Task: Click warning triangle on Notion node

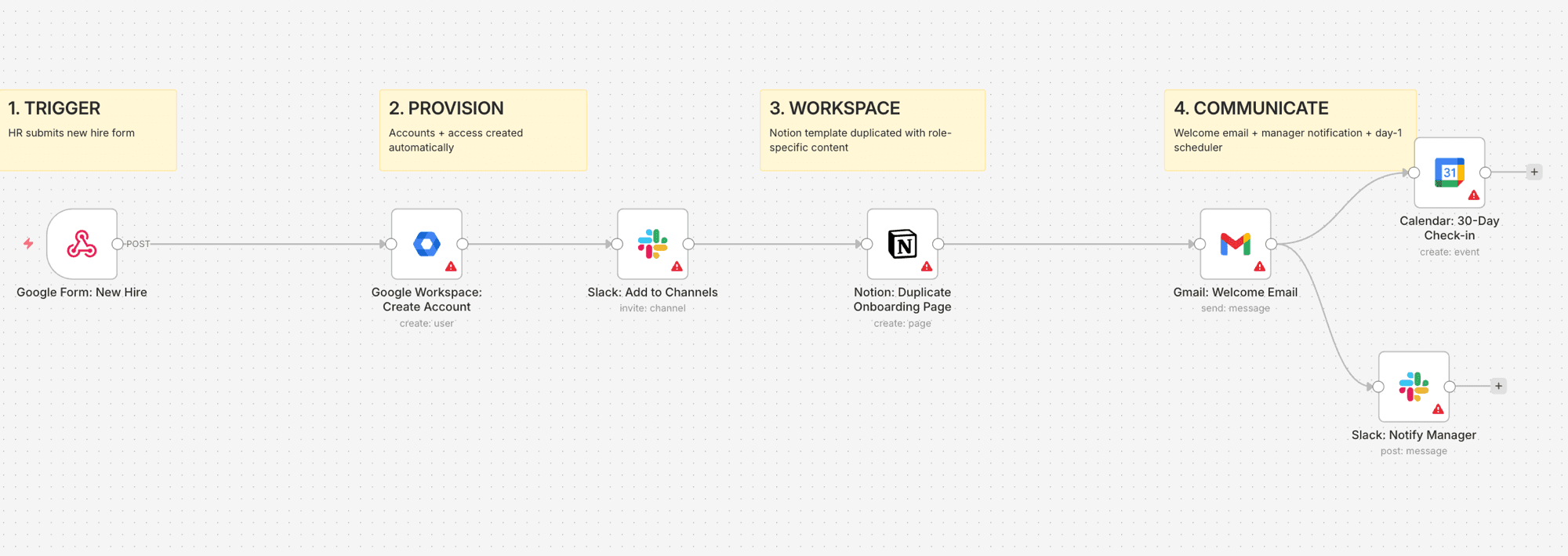Action: (927, 267)
